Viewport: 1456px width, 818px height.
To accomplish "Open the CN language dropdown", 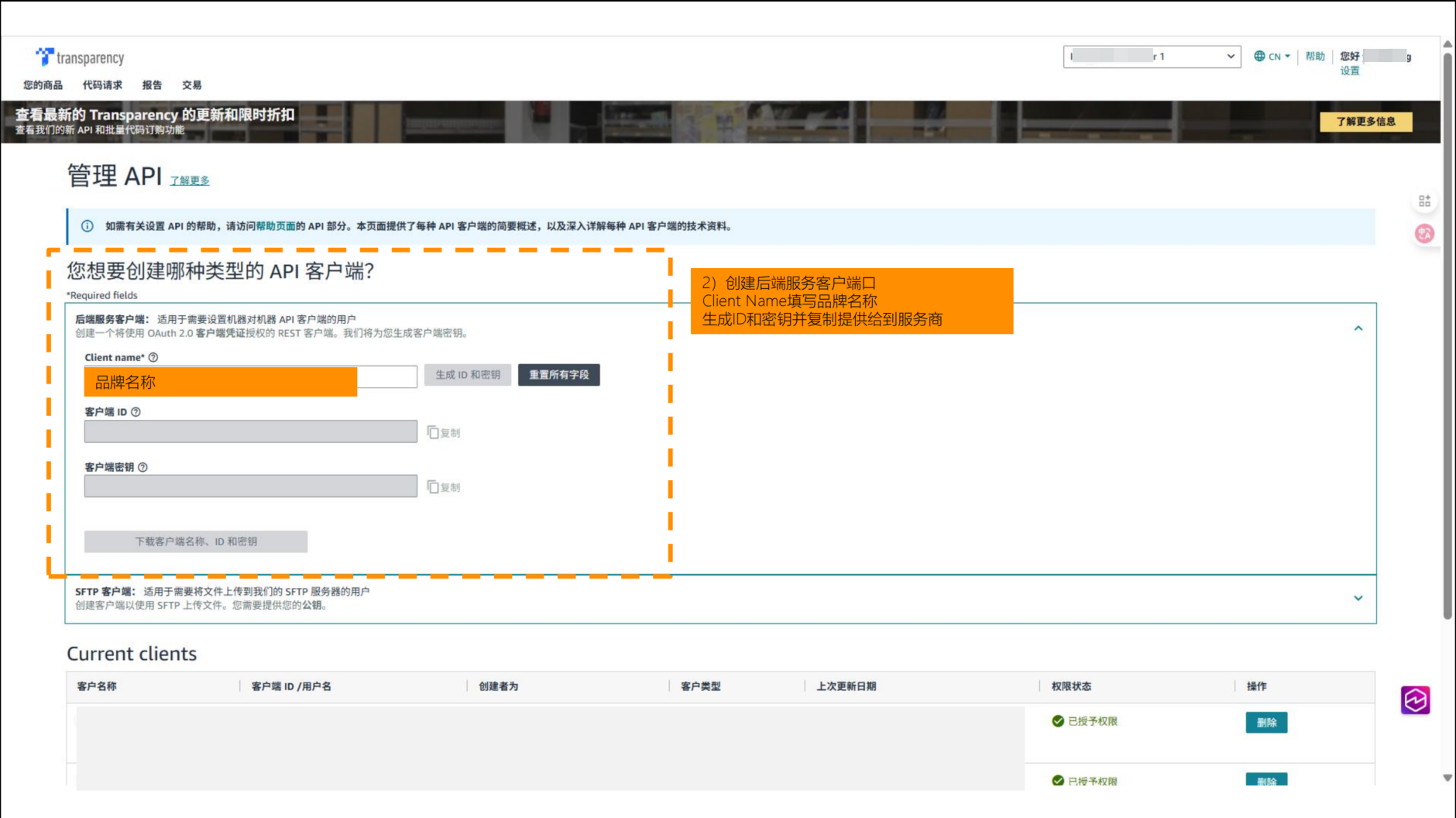I will point(1272,56).
